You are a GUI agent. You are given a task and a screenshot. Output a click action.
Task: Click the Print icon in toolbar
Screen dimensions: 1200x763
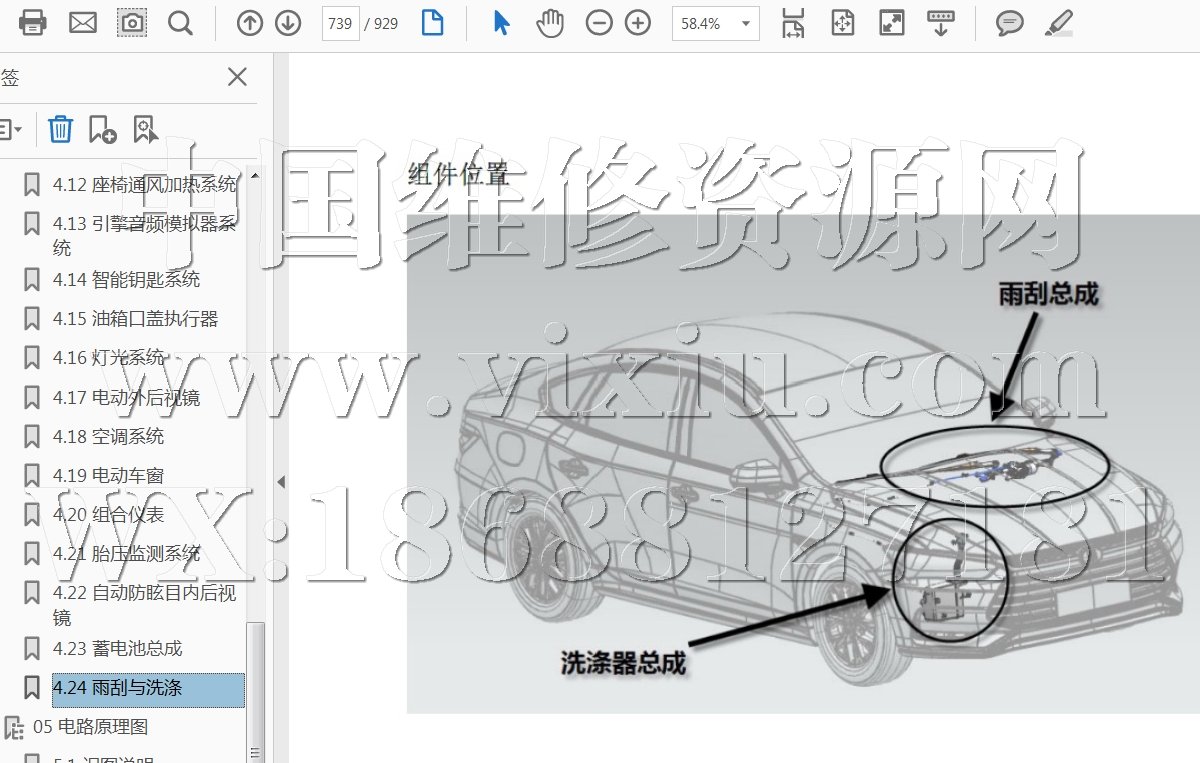[33, 23]
